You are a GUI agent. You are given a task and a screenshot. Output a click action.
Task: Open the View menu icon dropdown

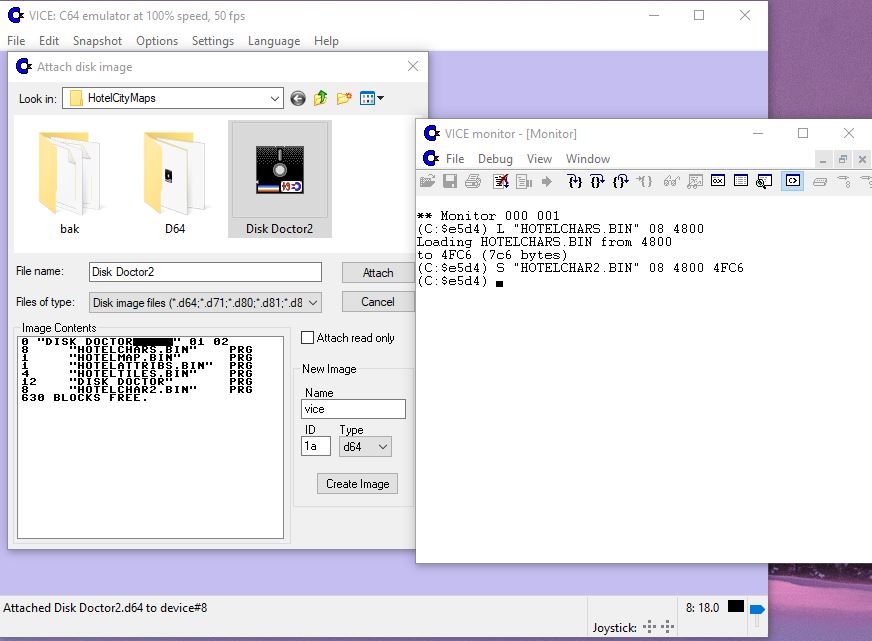(371, 98)
